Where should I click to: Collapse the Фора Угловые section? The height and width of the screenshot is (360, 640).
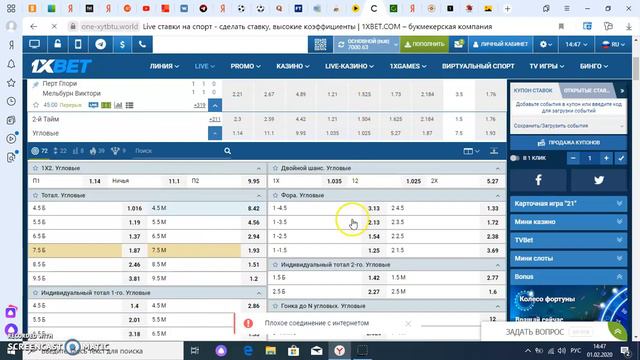point(497,196)
